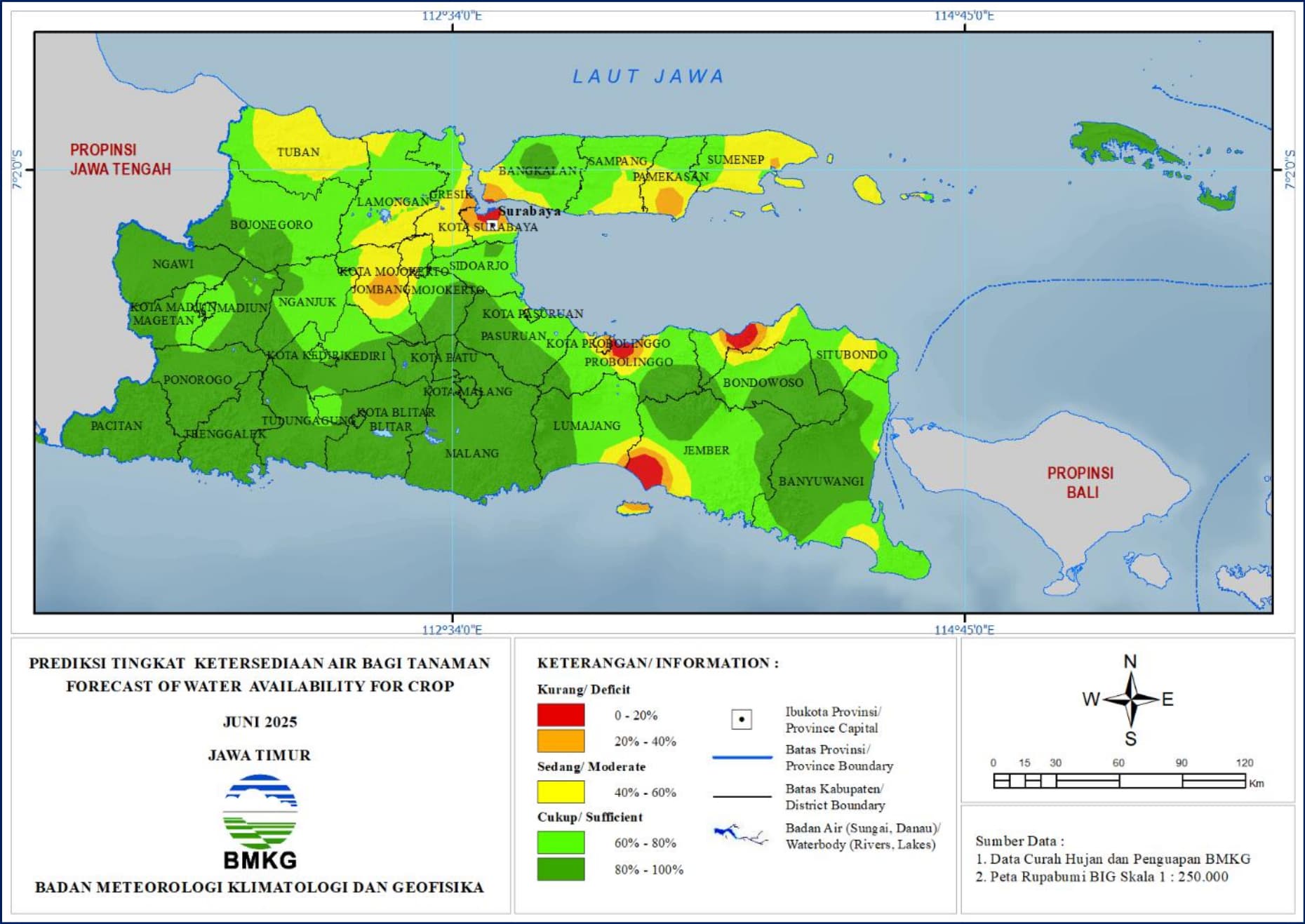
Task: Click the BANGKALAN district label
Action: pyautogui.click(x=537, y=170)
